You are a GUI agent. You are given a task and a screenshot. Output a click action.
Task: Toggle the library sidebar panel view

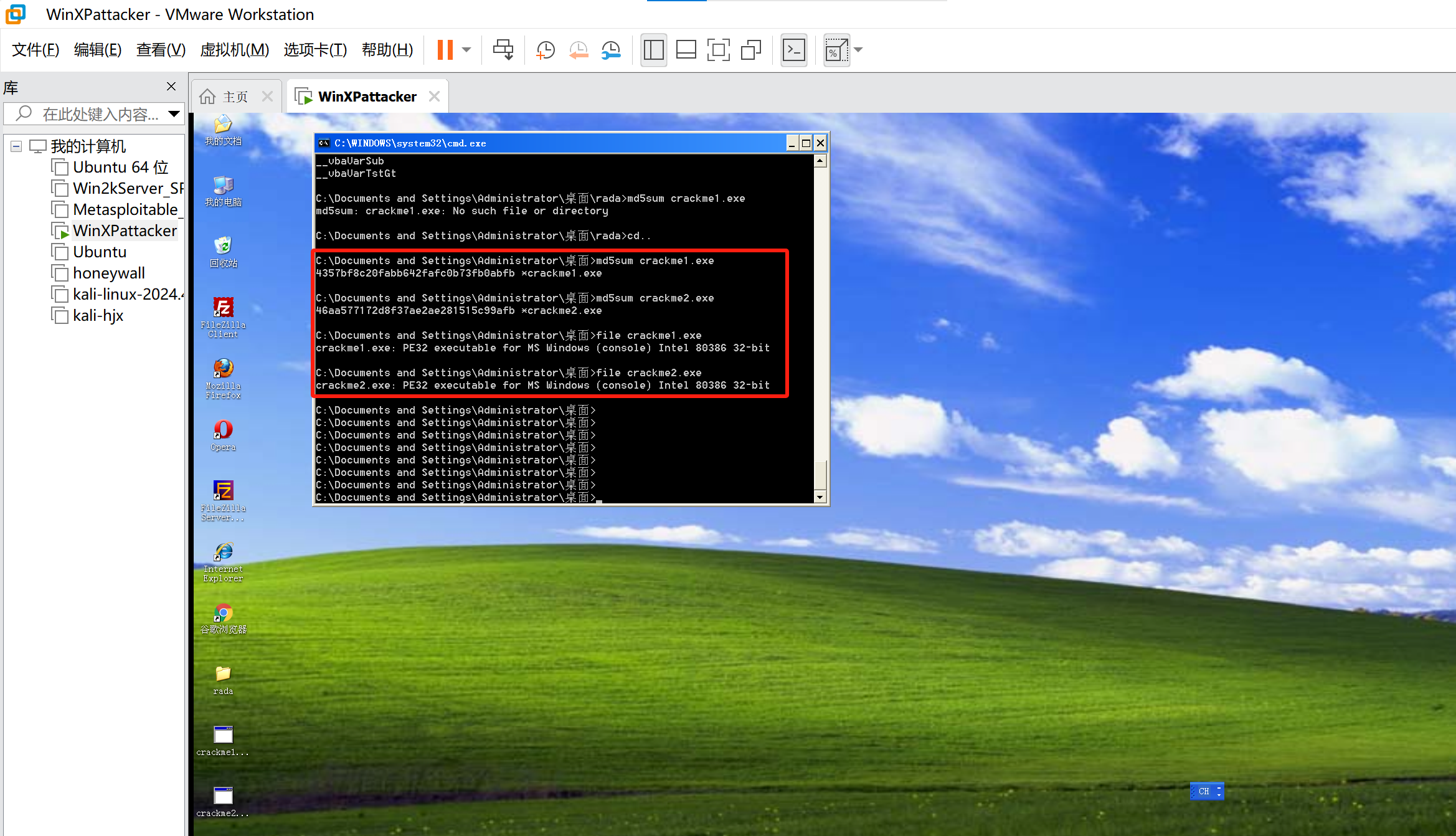(653, 50)
